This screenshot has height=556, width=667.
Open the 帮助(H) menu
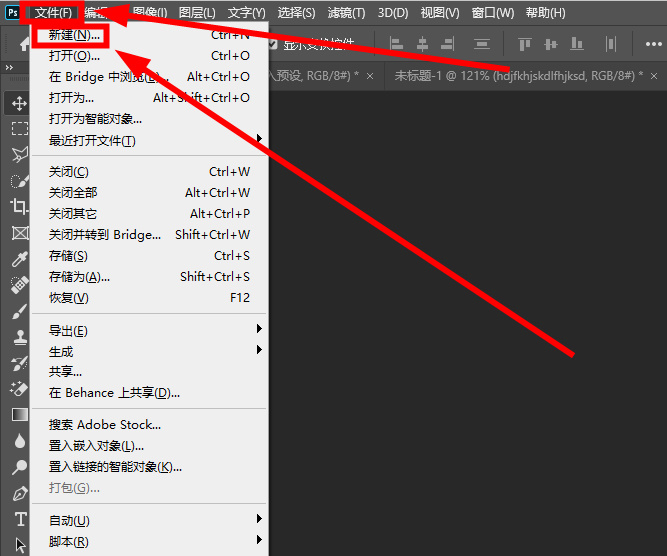point(545,13)
